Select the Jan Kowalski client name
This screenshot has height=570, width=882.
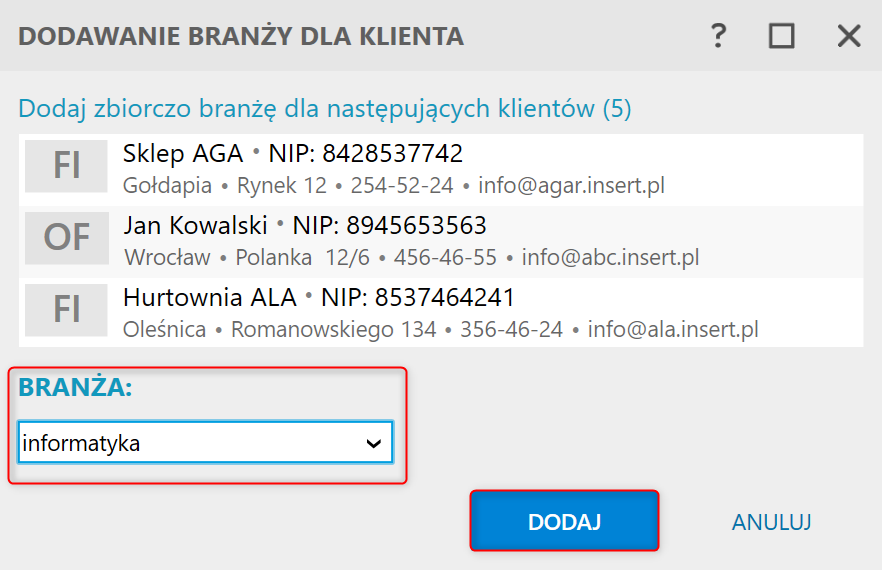coord(195,226)
